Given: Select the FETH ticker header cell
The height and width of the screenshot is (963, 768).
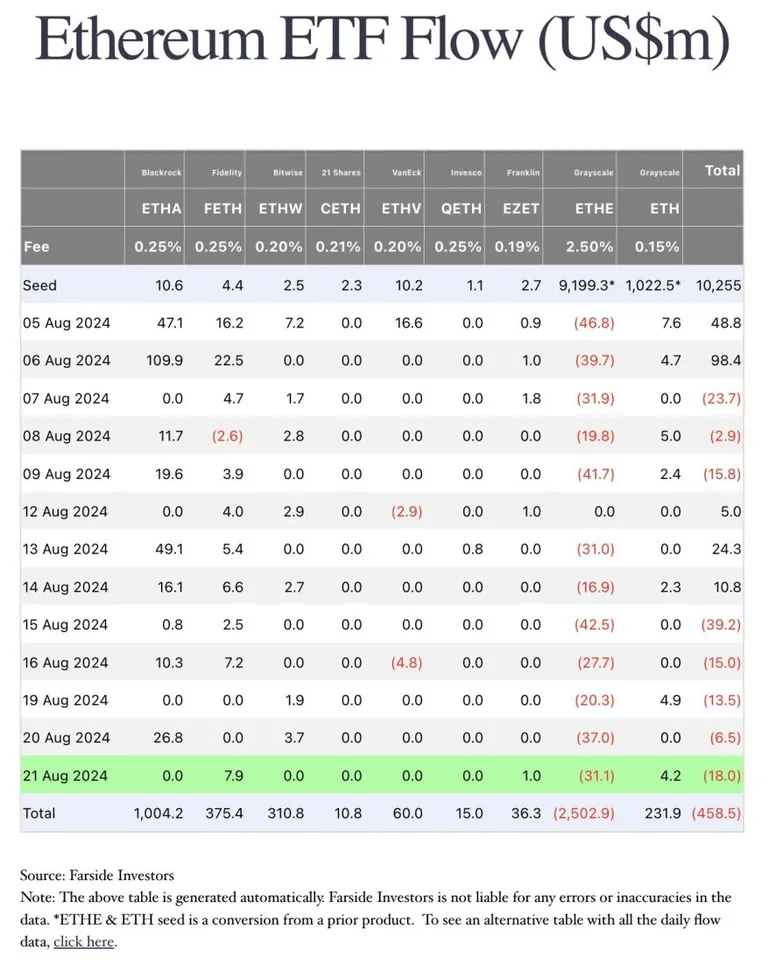Looking at the screenshot, I should coord(223,209).
